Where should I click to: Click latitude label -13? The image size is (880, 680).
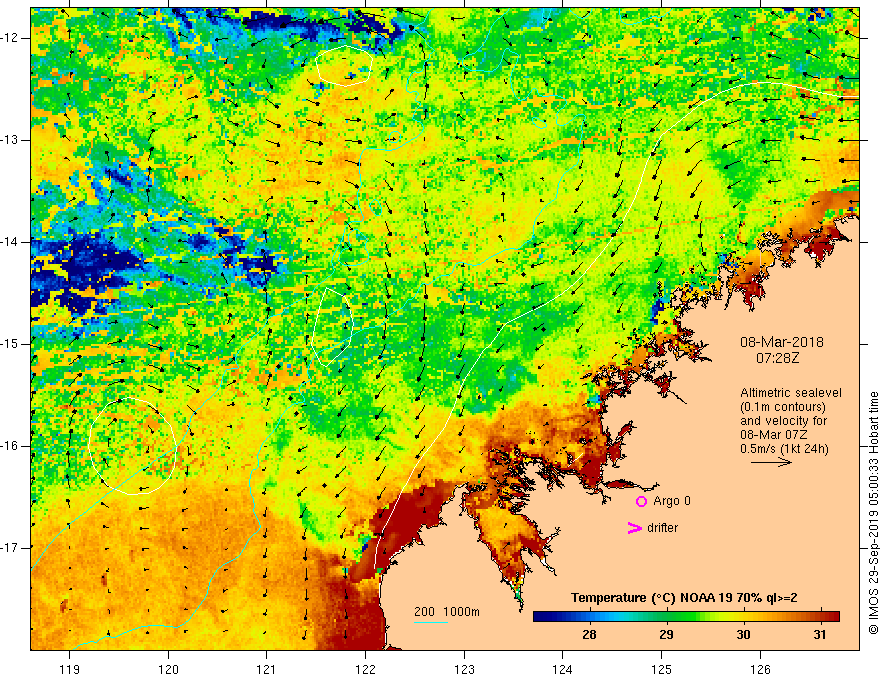coord(10,140)
